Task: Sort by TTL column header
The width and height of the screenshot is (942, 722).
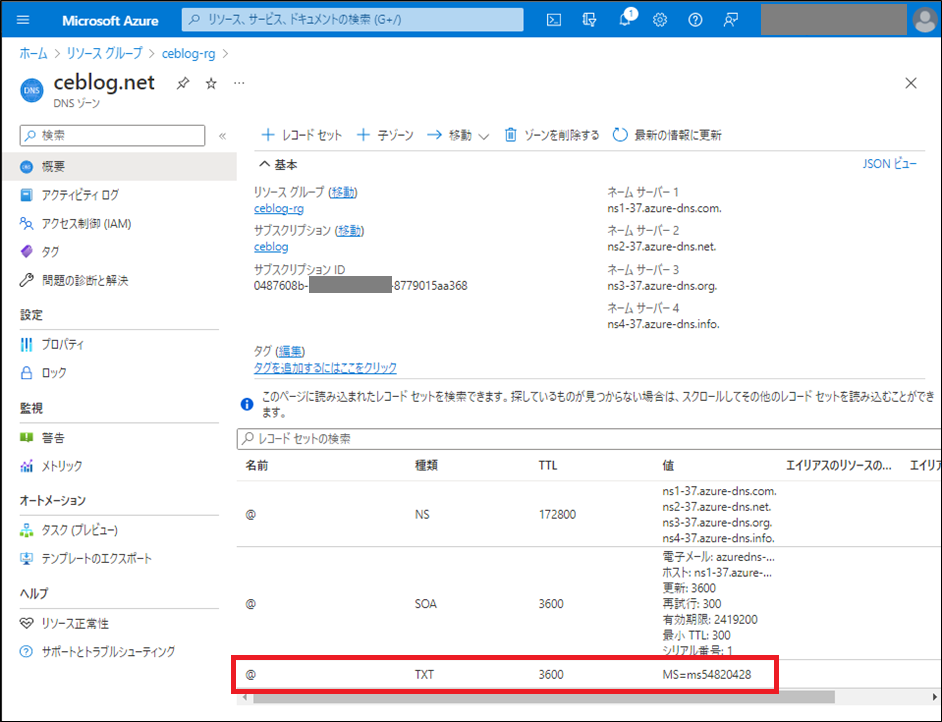Action: [548, 466]
